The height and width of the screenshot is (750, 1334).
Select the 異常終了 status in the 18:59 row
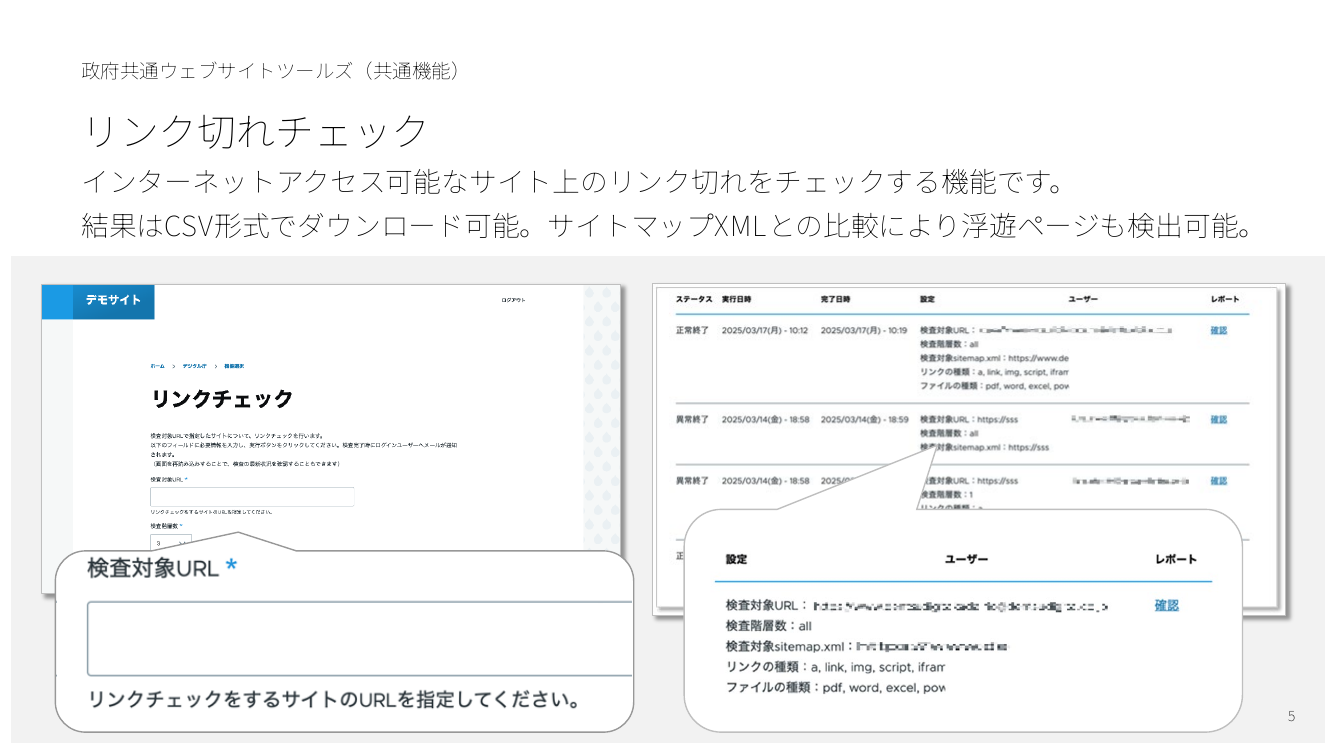(692, 420)
